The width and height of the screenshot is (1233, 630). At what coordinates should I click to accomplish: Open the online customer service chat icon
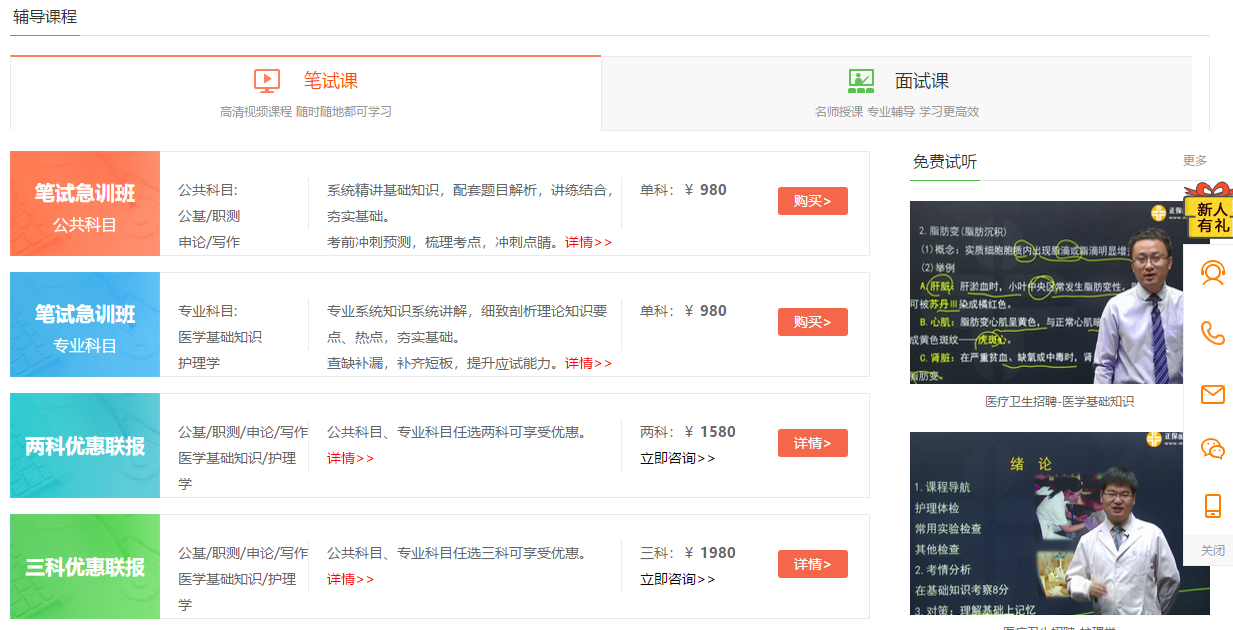1212,273
